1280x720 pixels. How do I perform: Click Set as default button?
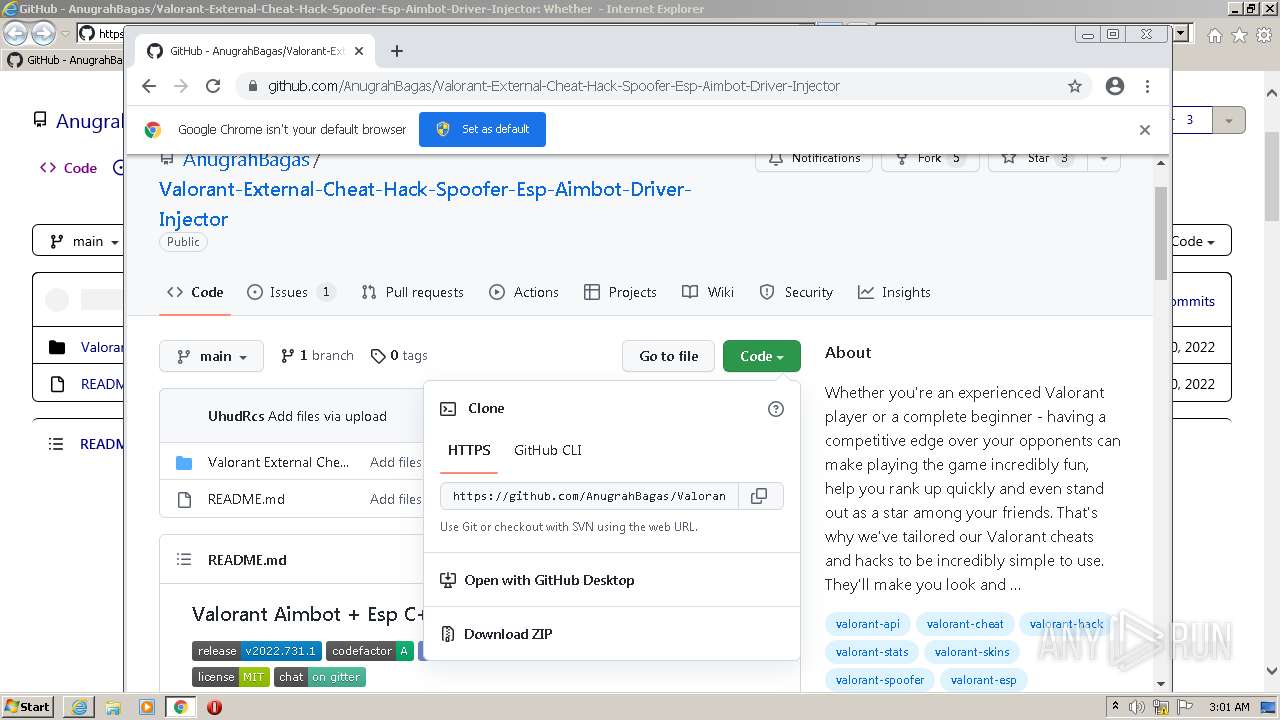coord(482,129)
